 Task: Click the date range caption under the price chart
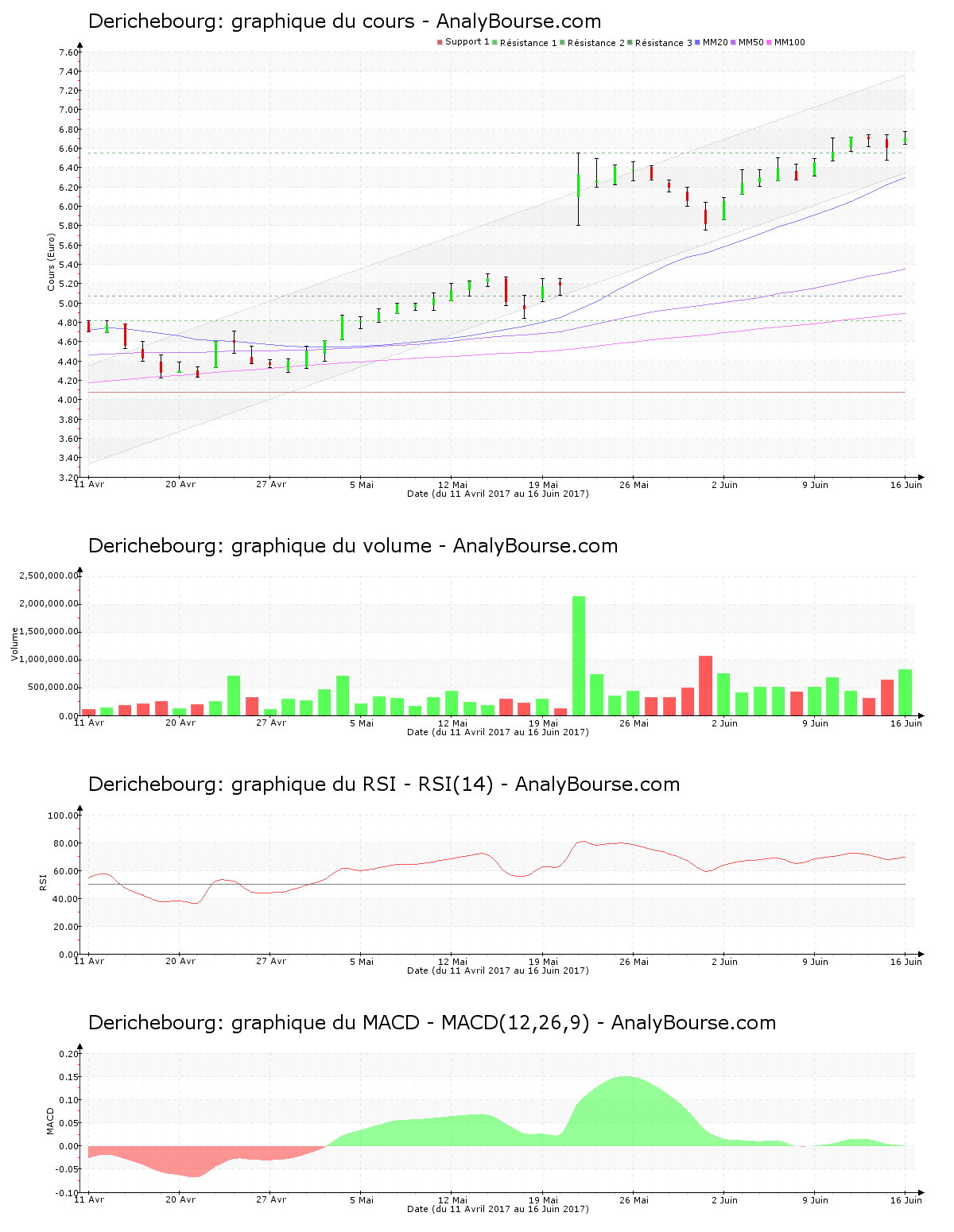(x=498, y=494)
